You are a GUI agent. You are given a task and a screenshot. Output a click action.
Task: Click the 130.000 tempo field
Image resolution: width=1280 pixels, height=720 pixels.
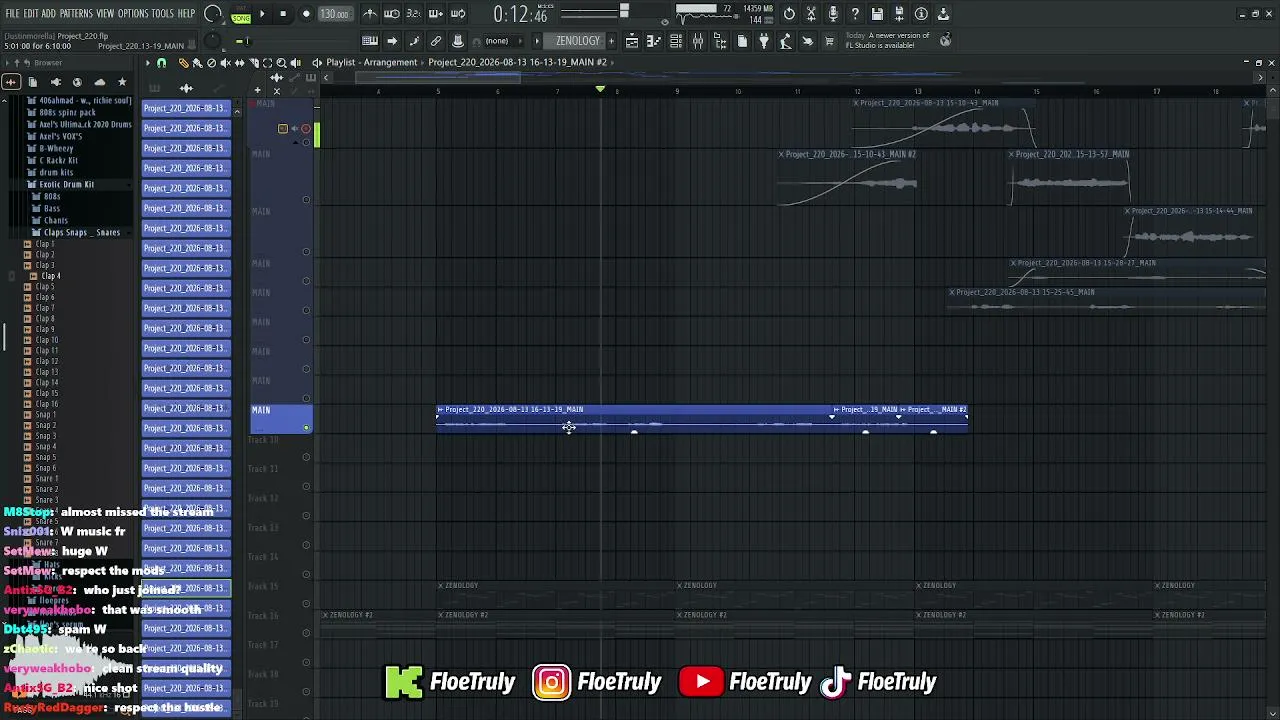pyautogui.click(x=334, y=14)
